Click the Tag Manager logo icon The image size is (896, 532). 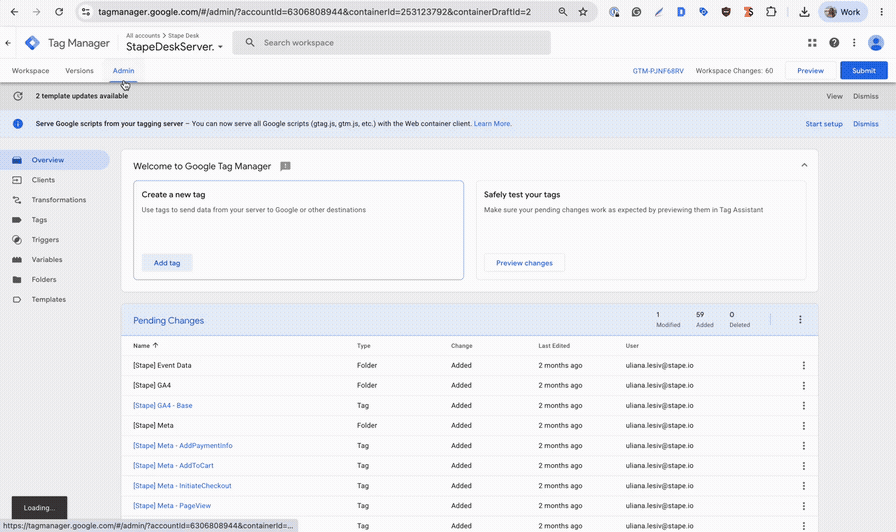[x=33, y=43]
